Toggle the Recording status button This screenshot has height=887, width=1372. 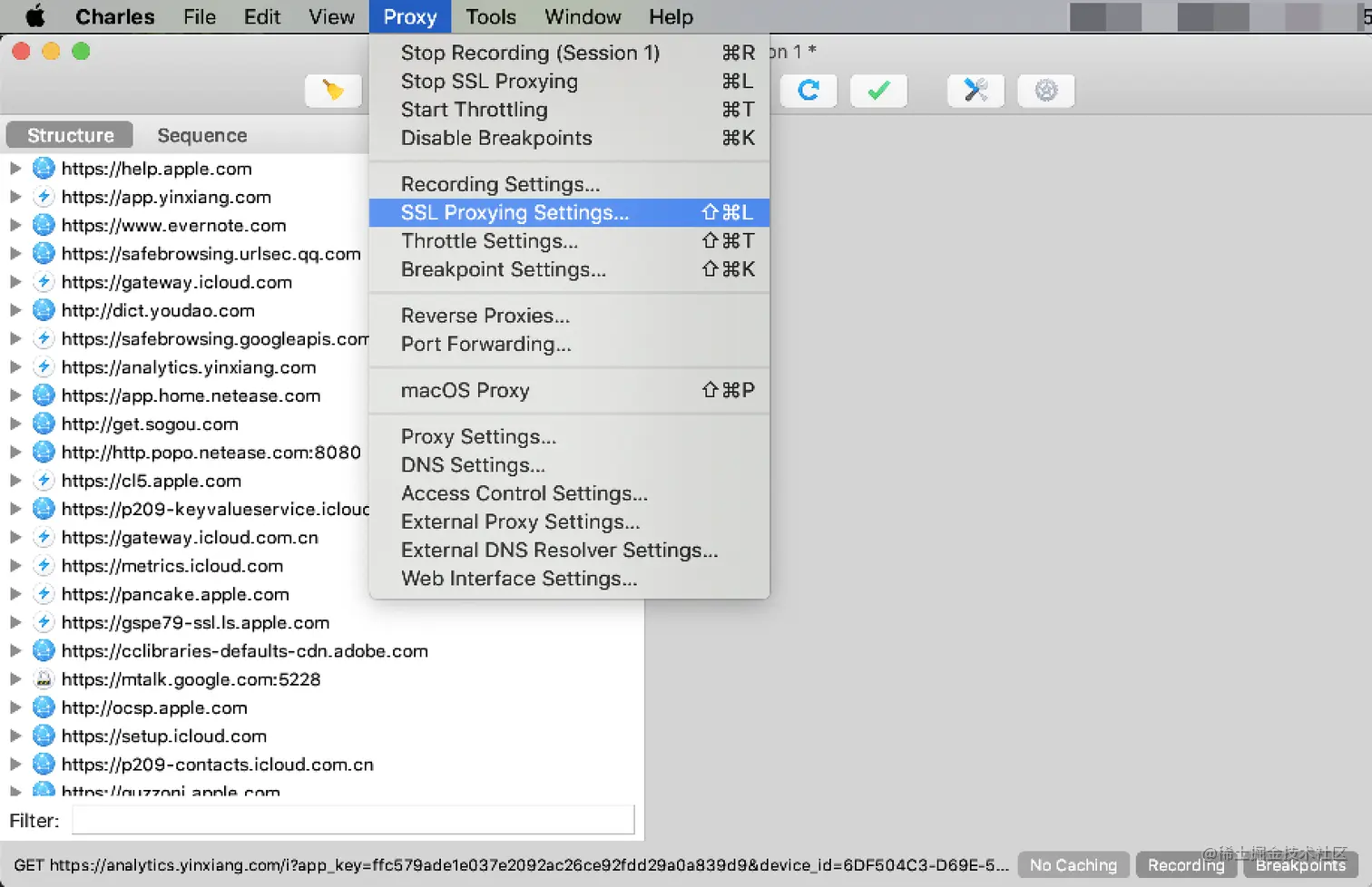pyautogui.click(x=1186, y=864)
